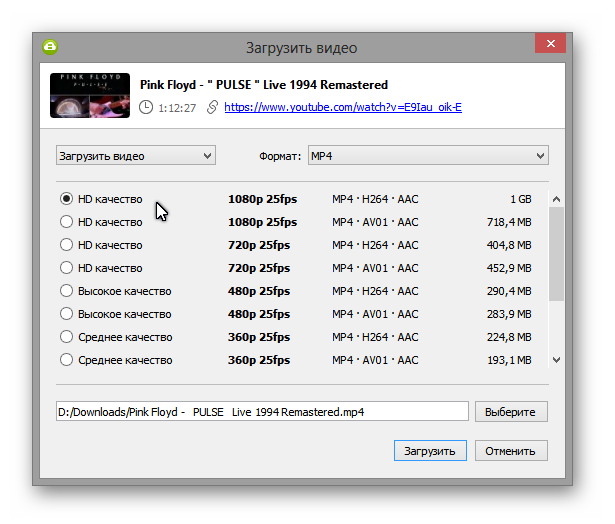The height and width of the screenshot is (524, 615).
Task: Click 'MP4 · AV01 · AAC' in 360p row
Action: tap(375, 360)
